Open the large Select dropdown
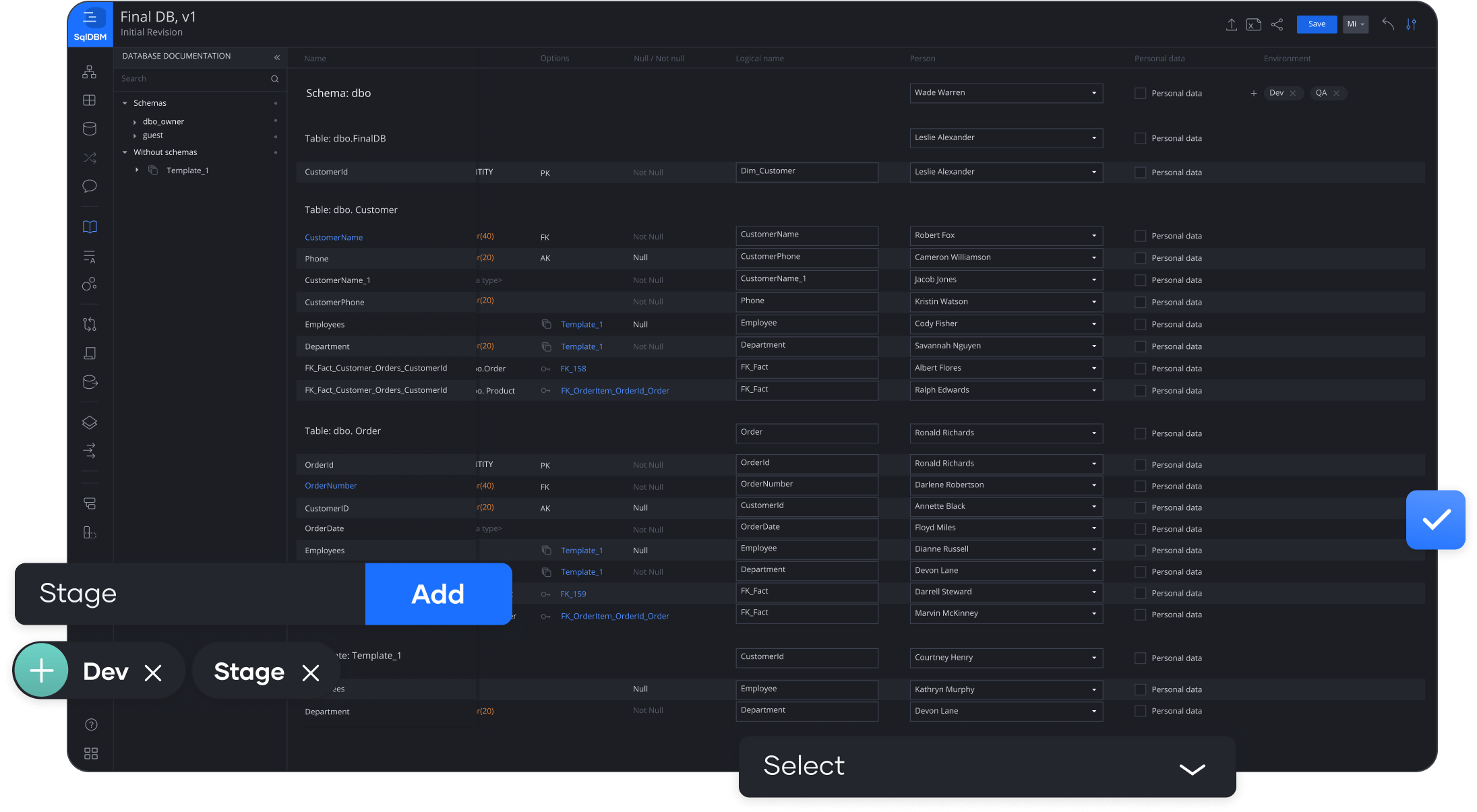Viewport: 1477px width, 812px height. tap(986, 767)
